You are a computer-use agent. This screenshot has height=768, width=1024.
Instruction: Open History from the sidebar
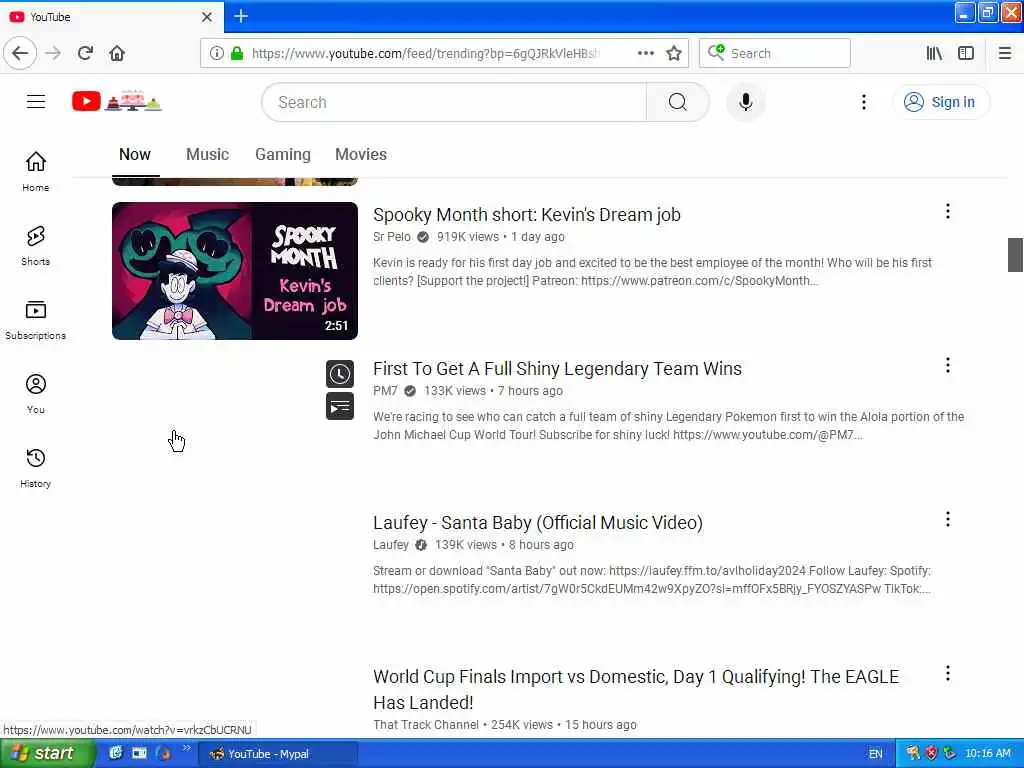[x=36, y=468]
